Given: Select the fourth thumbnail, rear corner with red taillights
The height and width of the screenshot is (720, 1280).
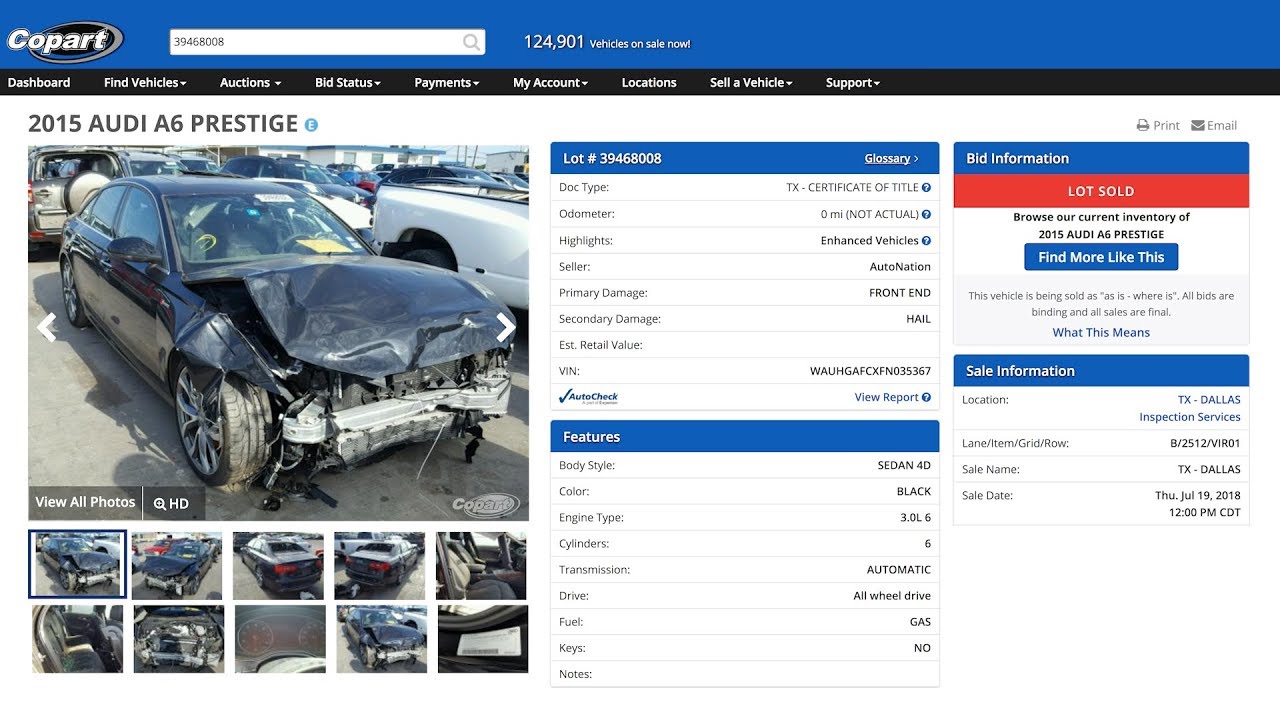Looking at the screenshot, I should coord(379,566).
